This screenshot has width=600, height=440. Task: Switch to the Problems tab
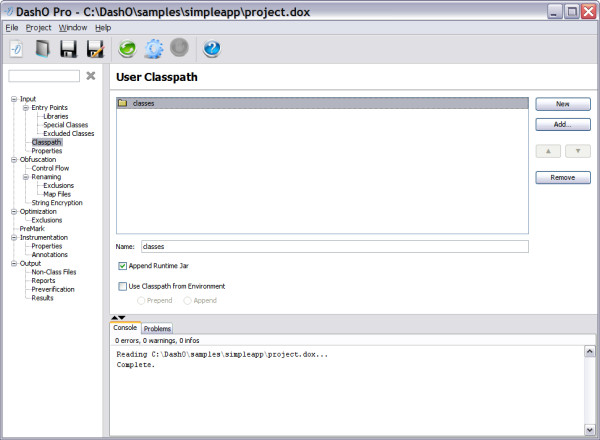click(x=157, y=329)
